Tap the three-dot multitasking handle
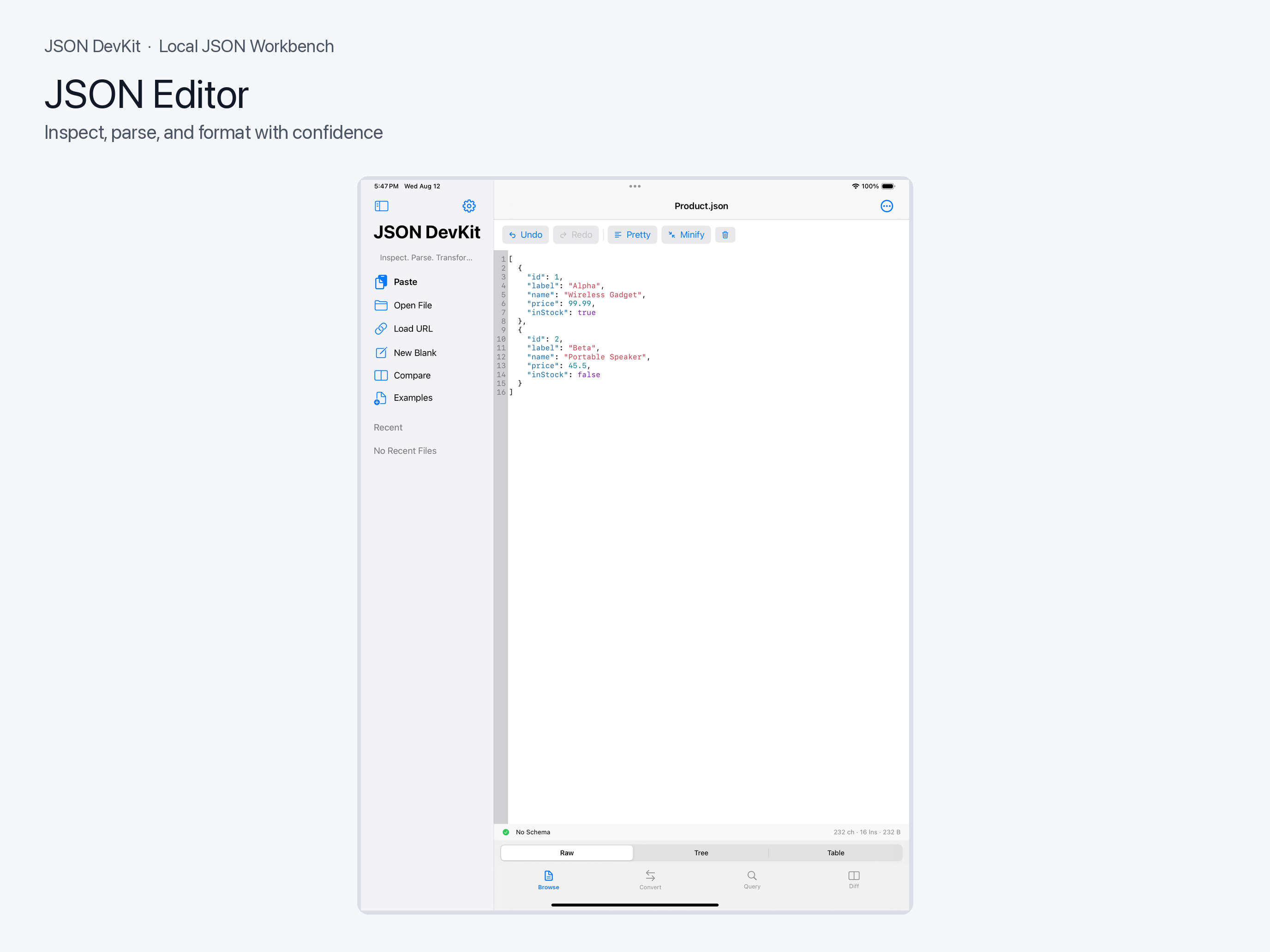 coord(635,186)
